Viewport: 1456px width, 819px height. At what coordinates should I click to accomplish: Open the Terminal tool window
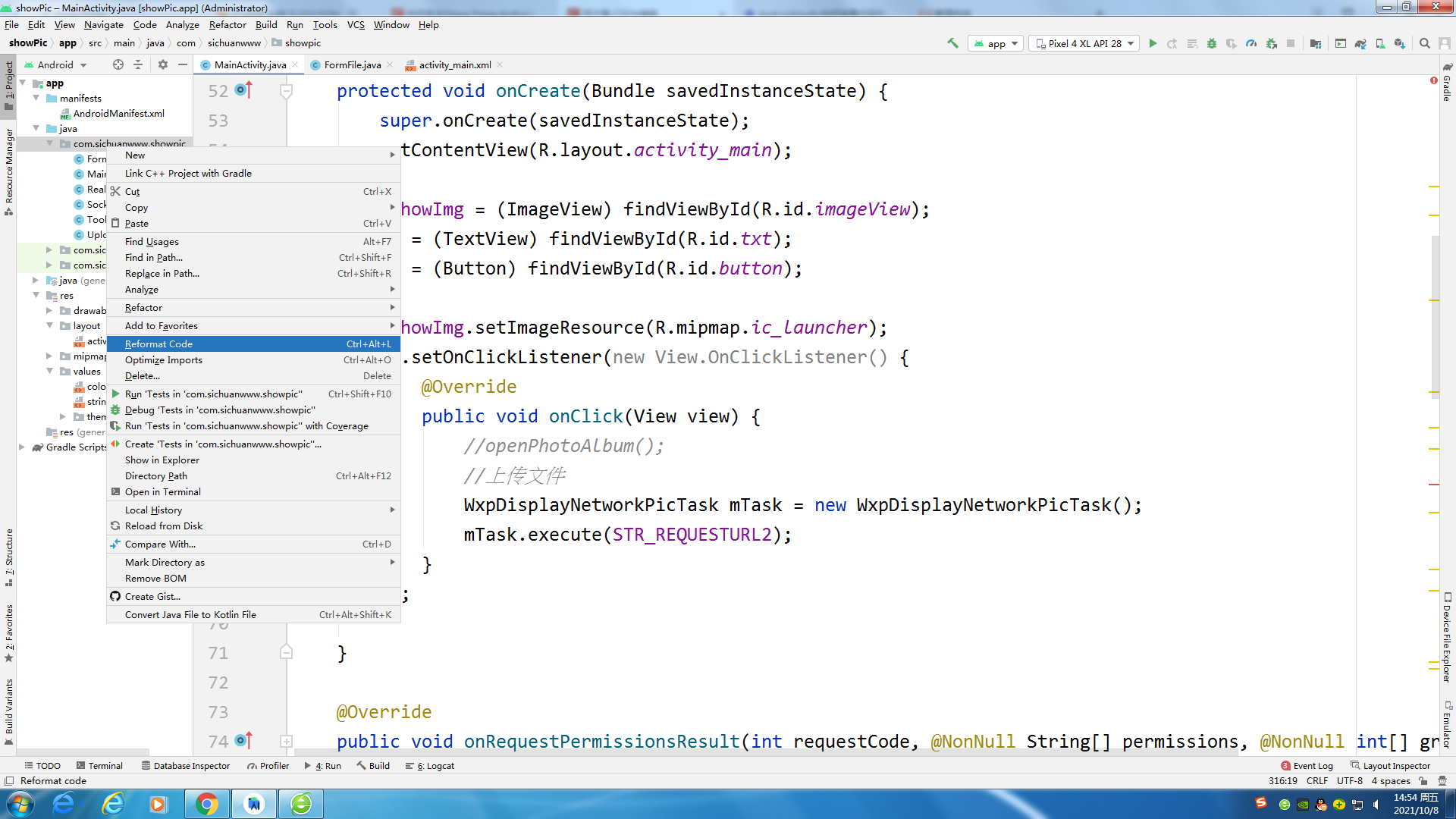[x=99, y=765]
